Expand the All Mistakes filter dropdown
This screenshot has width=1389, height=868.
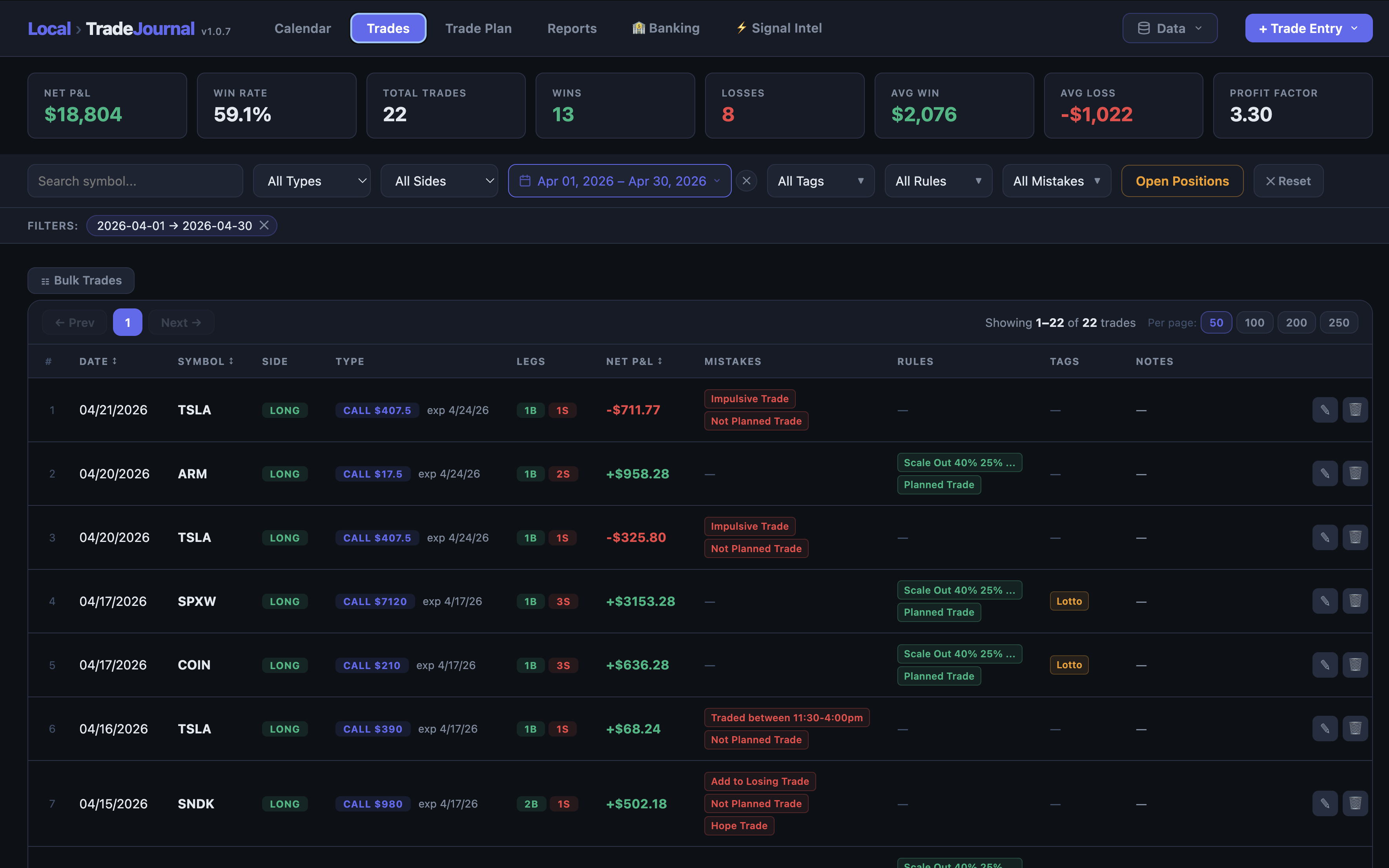tap(1056, 181)
